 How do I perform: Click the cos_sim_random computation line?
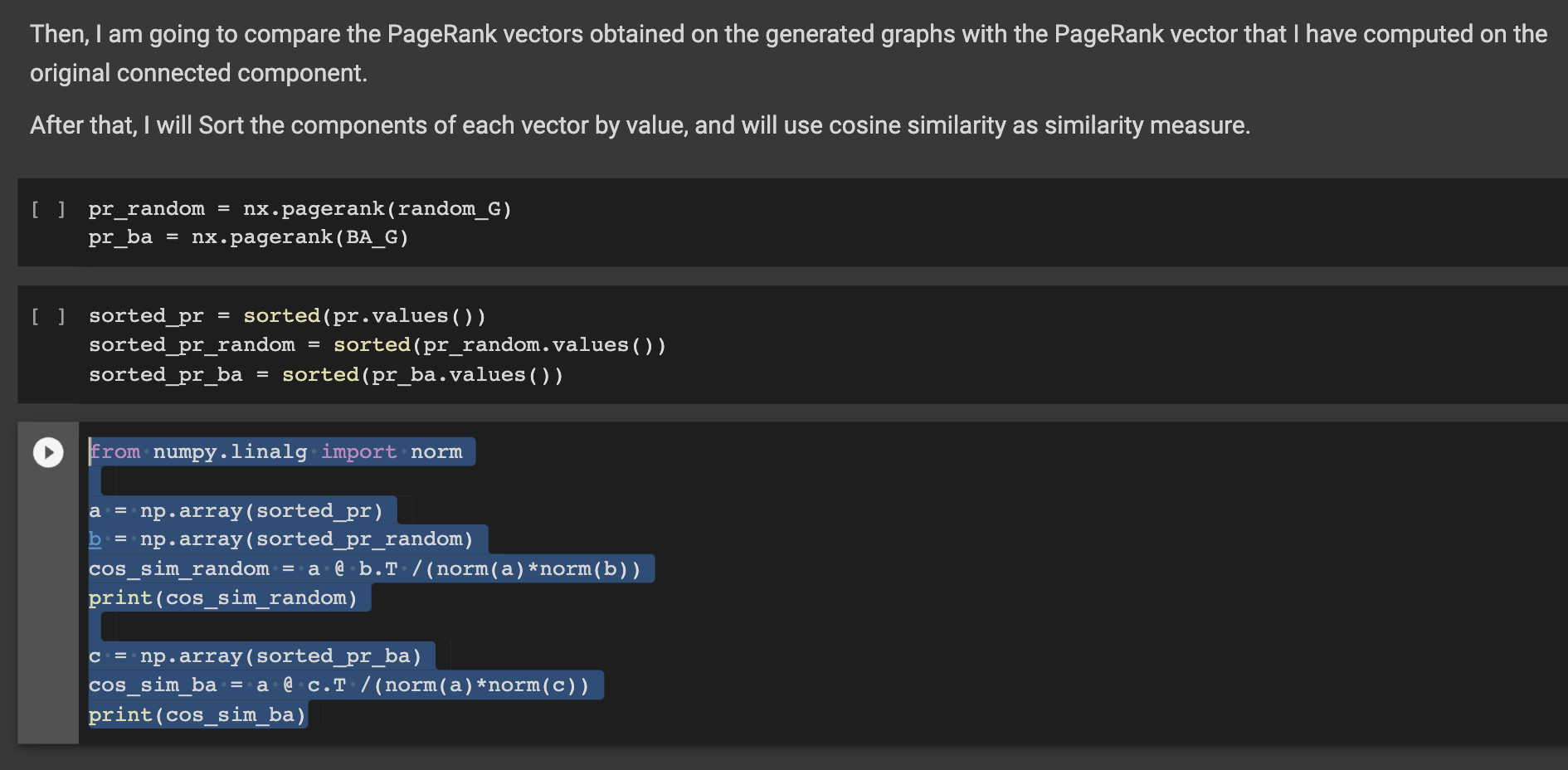[x=371, y=568]
